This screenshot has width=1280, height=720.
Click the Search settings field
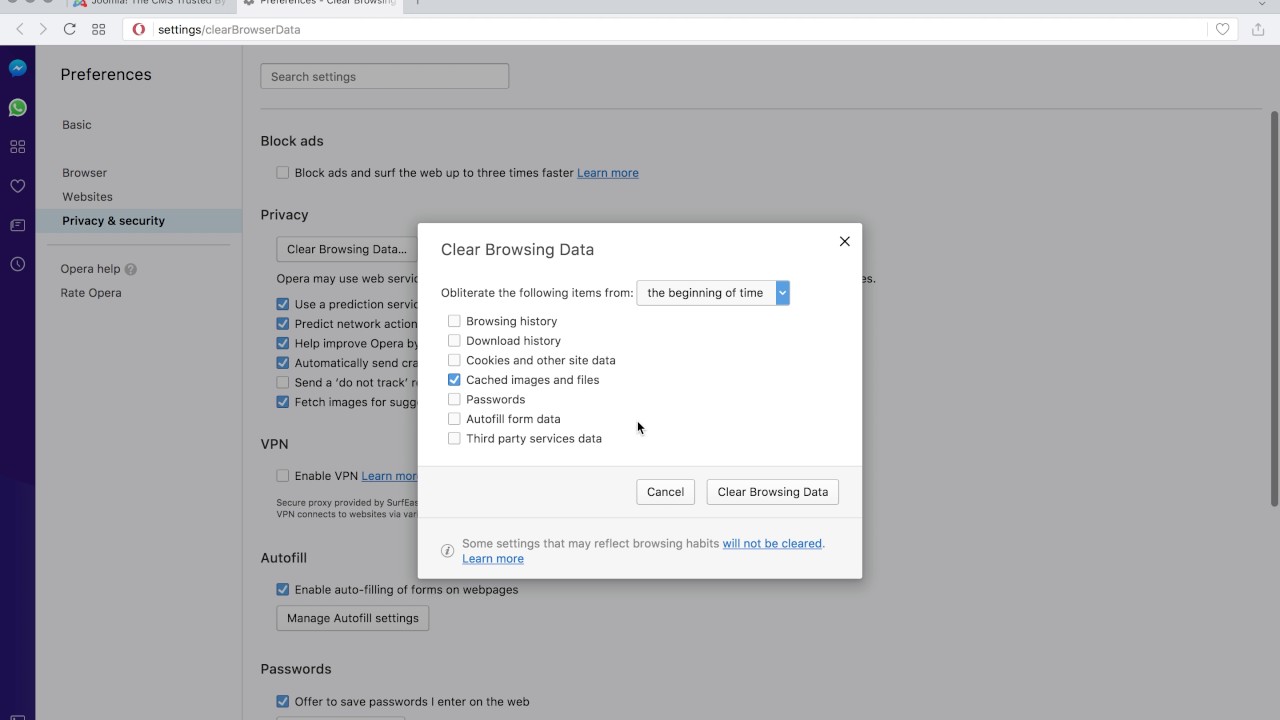coord(384,76)
